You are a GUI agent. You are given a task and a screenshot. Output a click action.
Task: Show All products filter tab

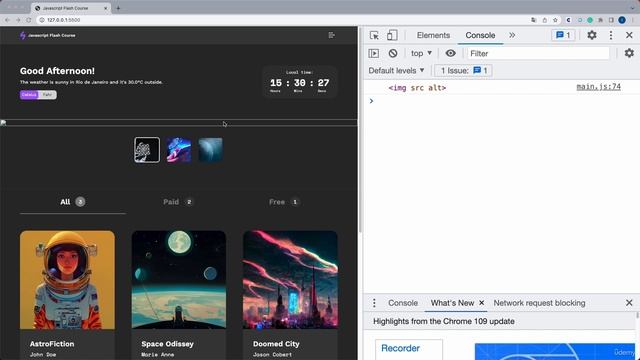coord(73,202)
